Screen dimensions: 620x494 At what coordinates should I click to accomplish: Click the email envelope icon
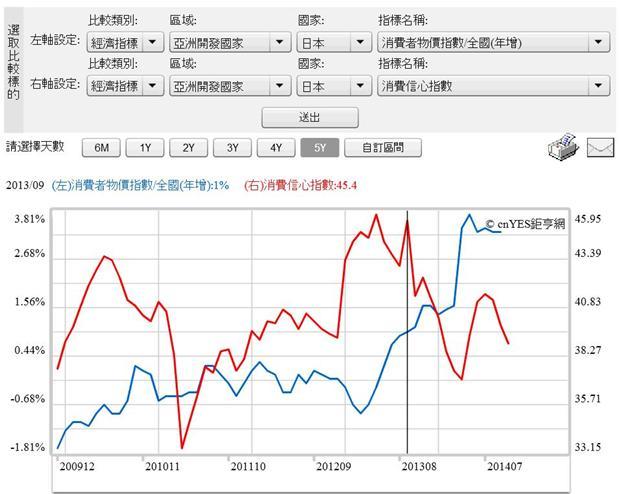(x=601, y=148)
